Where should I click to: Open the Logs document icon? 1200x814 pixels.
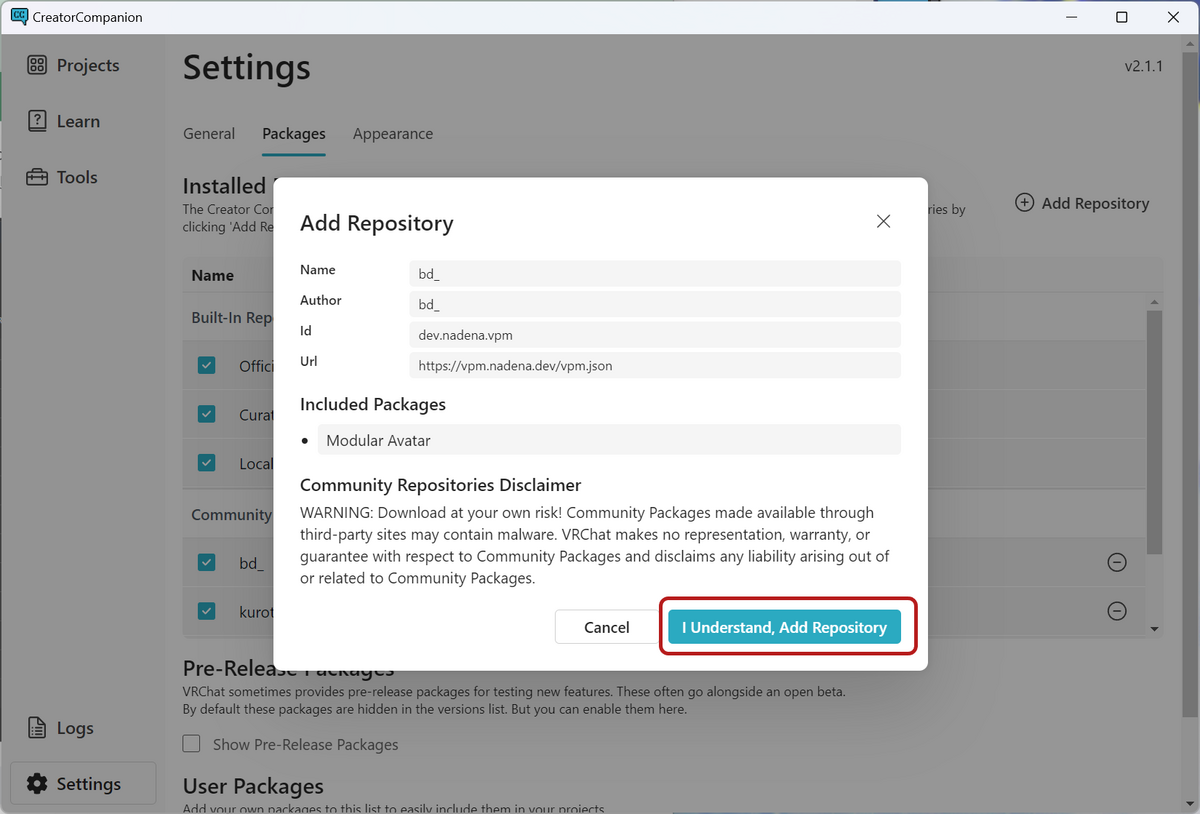coord(37,728)
